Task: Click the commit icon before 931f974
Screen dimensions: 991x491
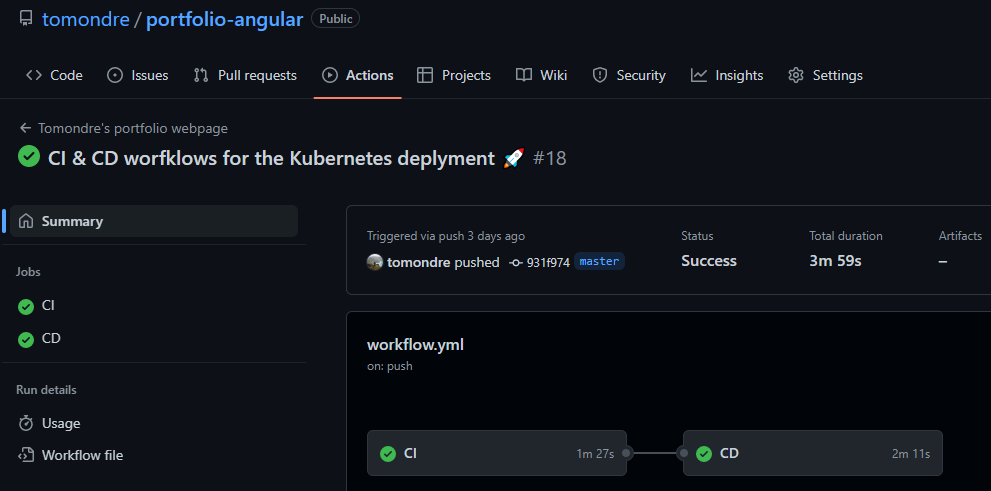Action: point(516,262)
